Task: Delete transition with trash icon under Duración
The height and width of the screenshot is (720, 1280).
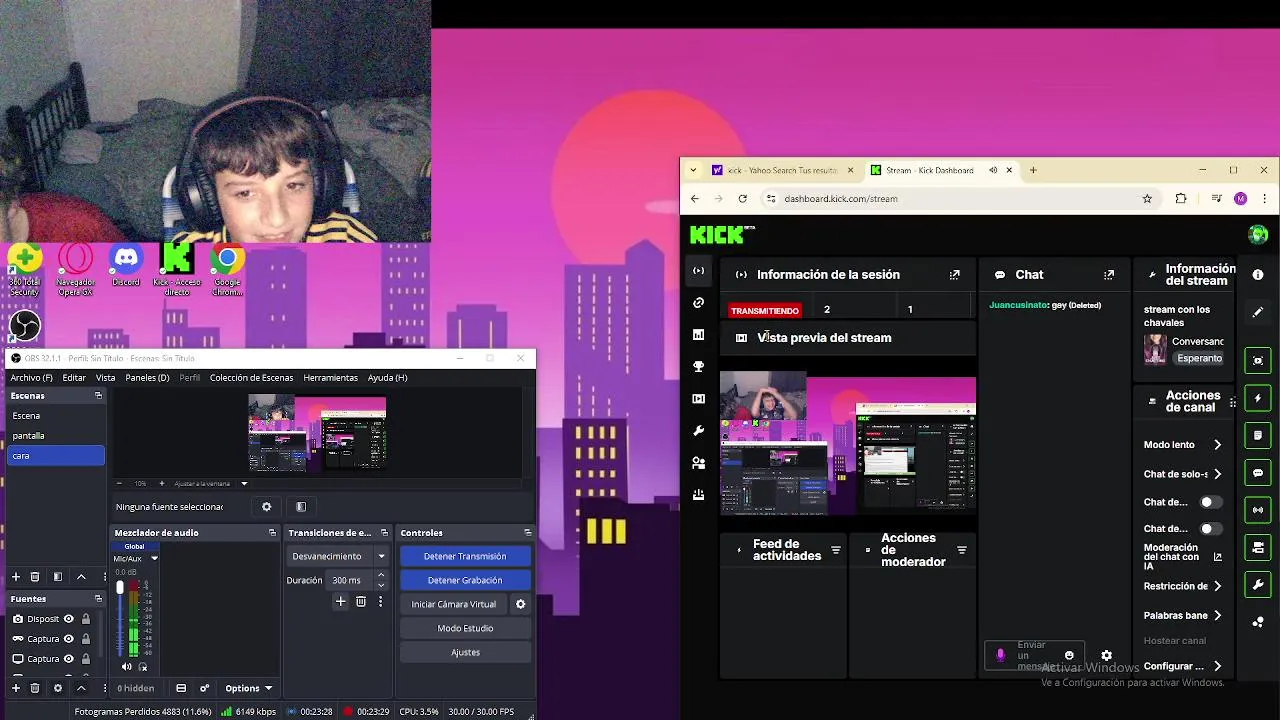Action: (361, 601)
